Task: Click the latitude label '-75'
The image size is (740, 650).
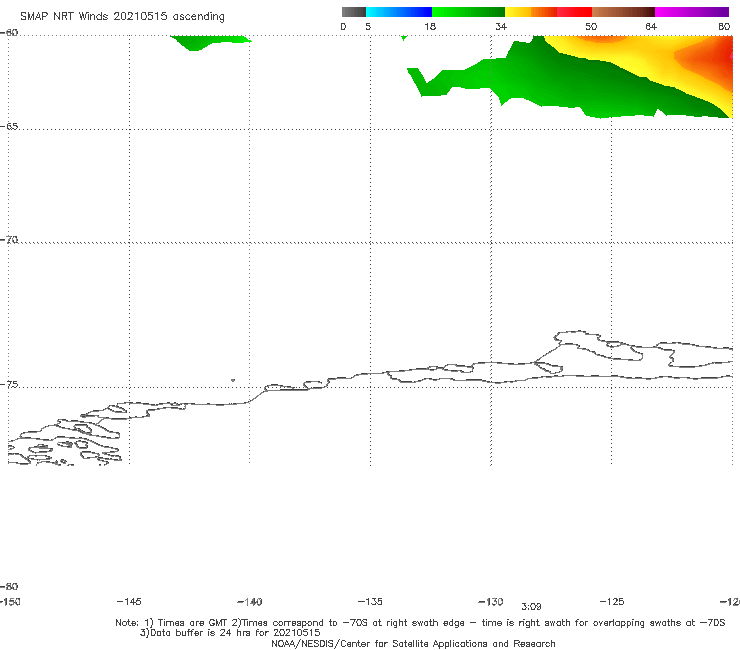Action: point(9,385)
